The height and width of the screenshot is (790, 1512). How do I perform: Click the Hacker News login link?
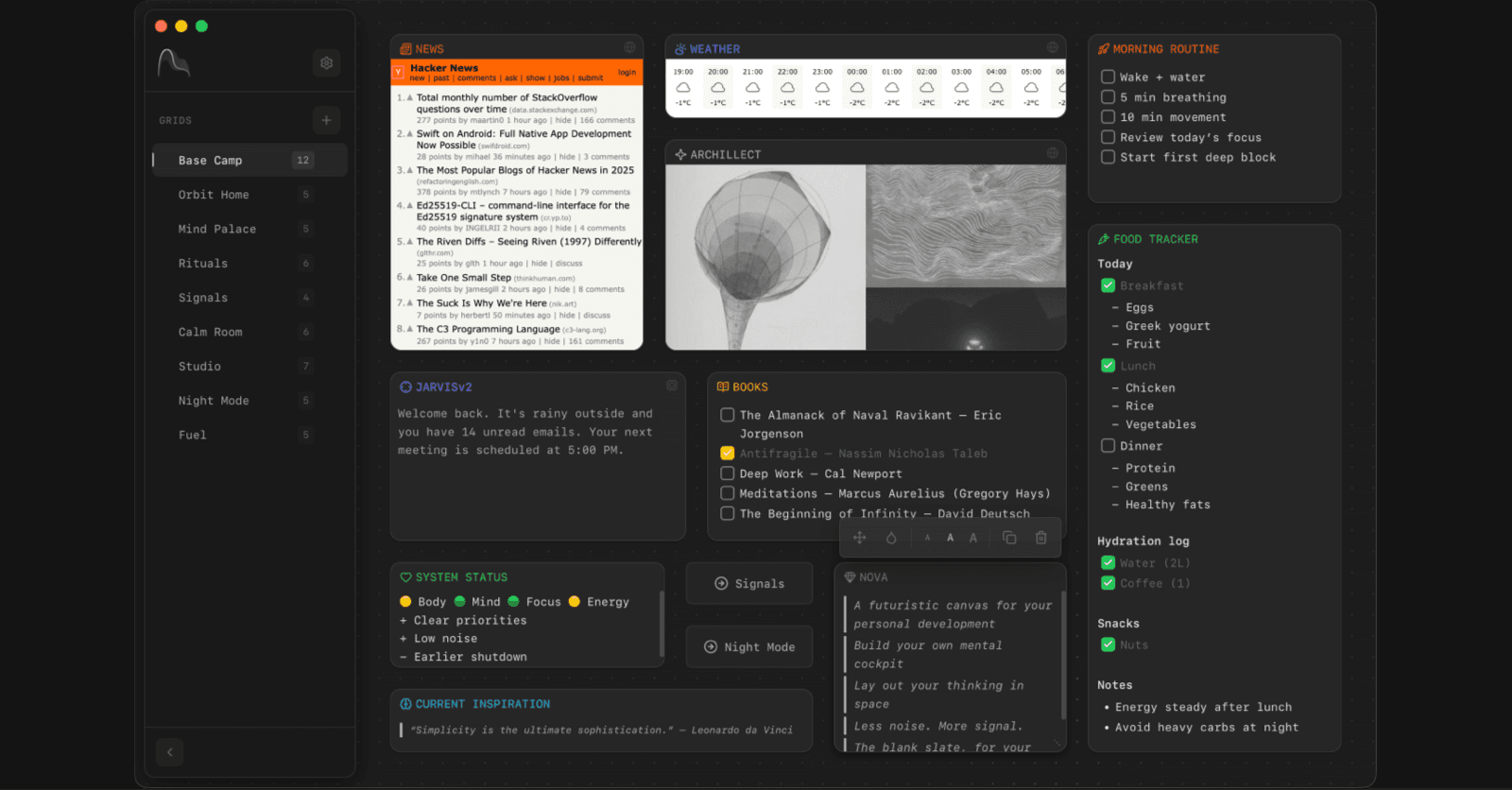coord(627,72)
